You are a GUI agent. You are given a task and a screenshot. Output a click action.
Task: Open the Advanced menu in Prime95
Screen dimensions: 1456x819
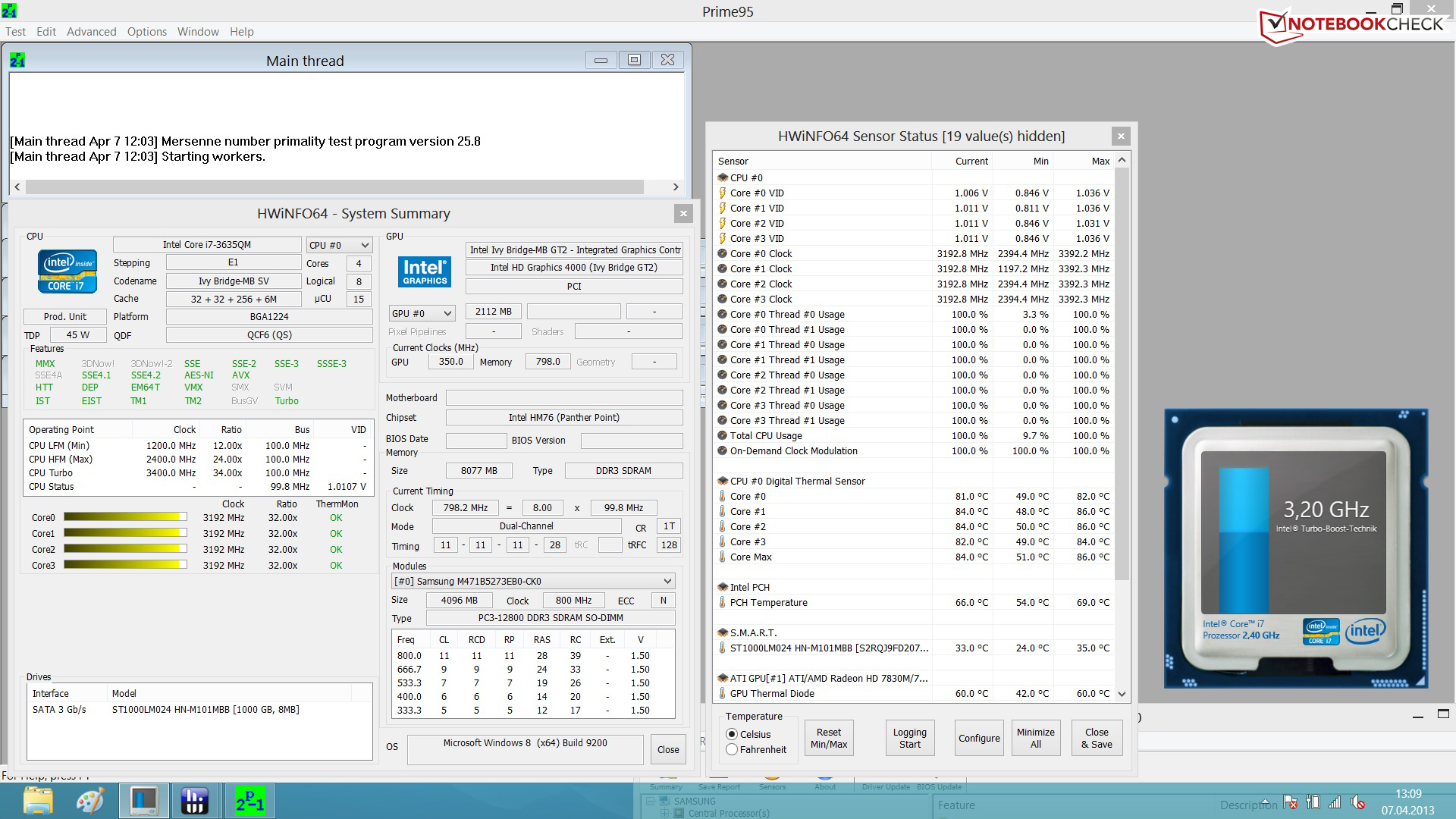(x=91, y=31)
